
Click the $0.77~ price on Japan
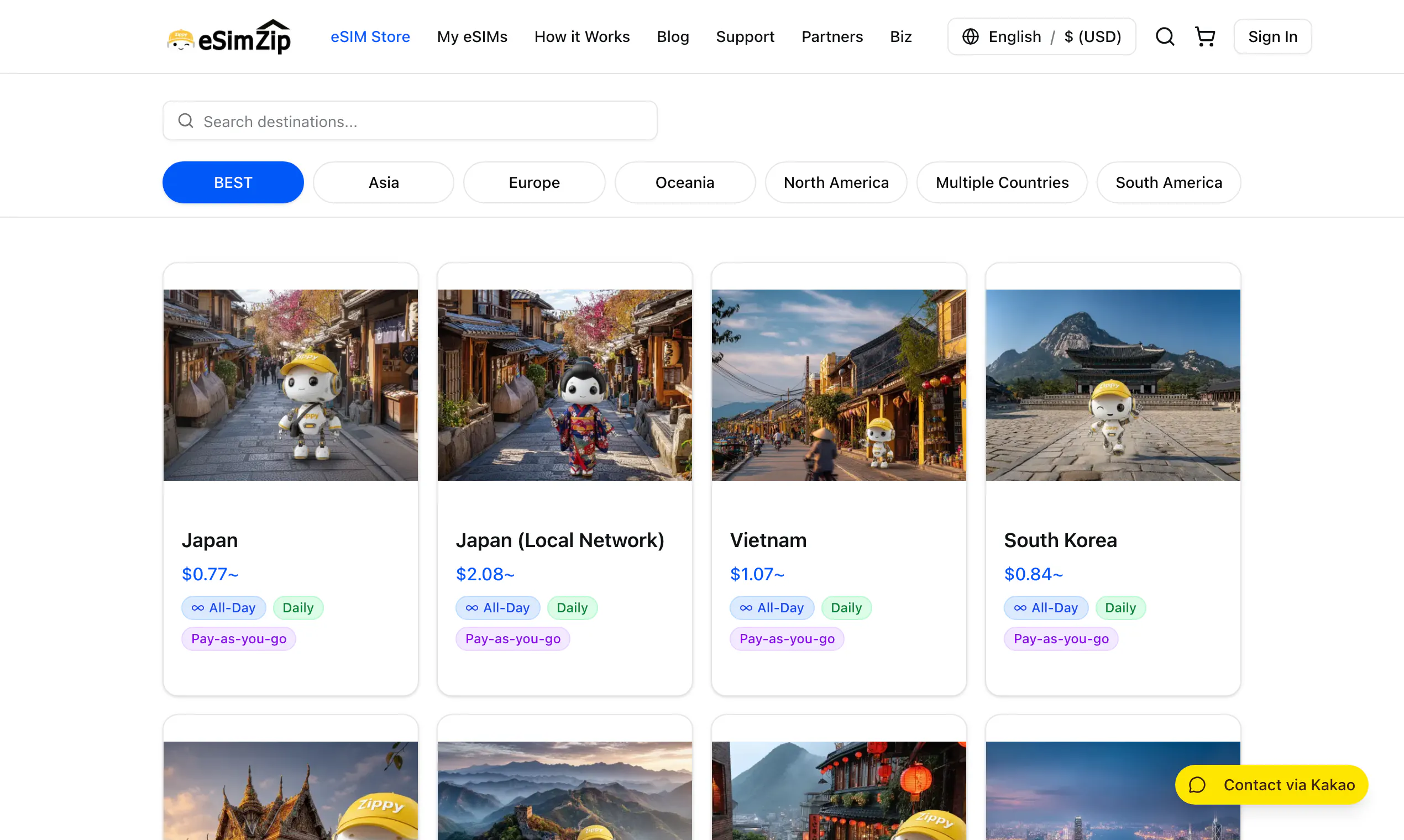click(210, 574)
